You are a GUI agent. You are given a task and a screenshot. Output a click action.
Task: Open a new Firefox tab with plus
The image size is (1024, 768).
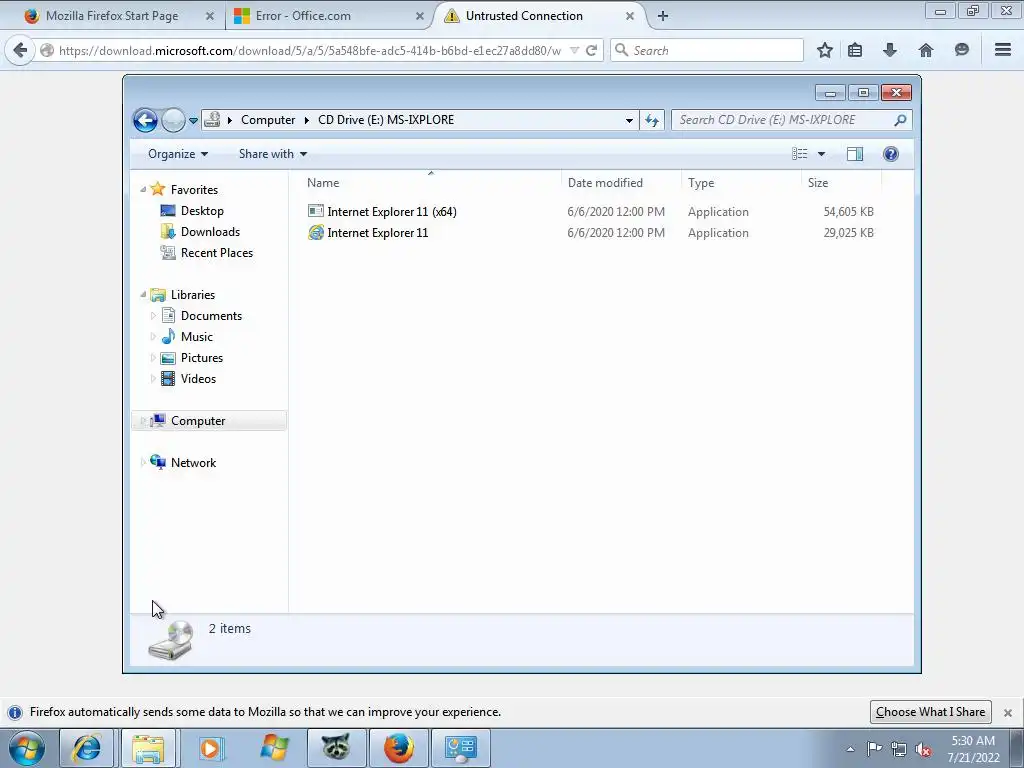[663, 16]
